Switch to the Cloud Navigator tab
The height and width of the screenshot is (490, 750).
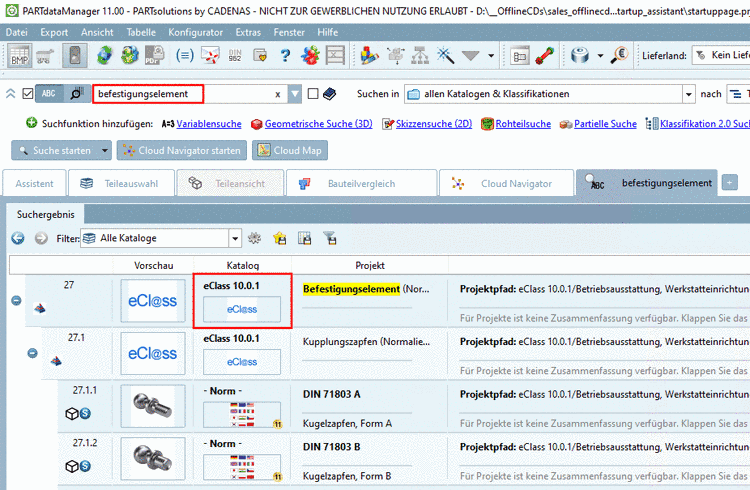(507, 183)
